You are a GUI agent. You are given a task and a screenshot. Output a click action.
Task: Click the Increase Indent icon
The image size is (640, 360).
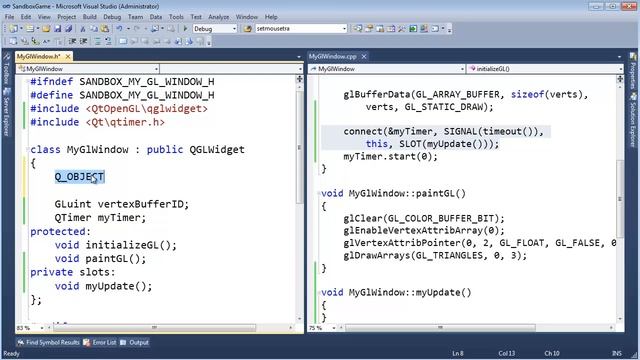pyautogui.click(x=84, y=41)
